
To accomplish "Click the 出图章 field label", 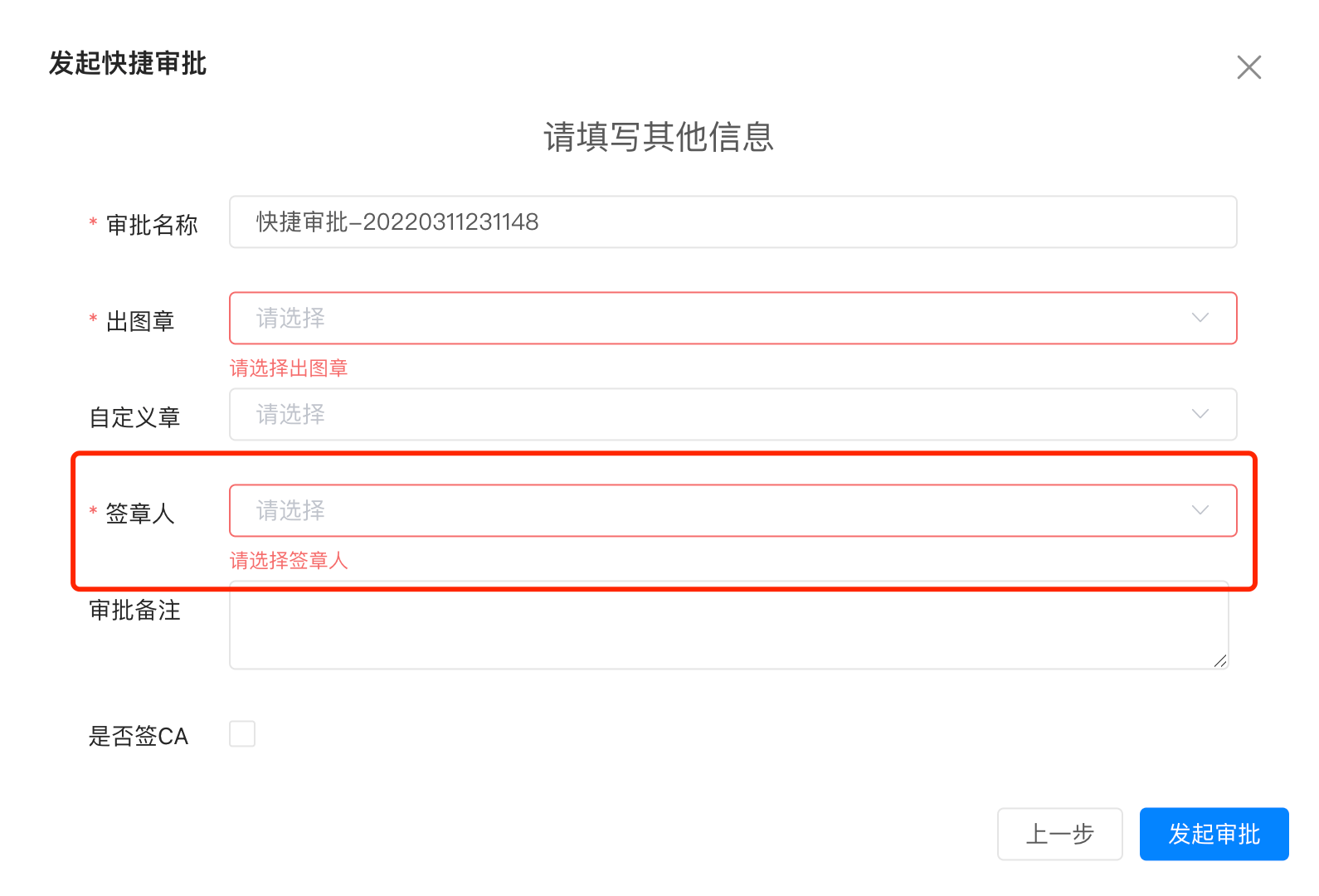I will tap(139, 322).
